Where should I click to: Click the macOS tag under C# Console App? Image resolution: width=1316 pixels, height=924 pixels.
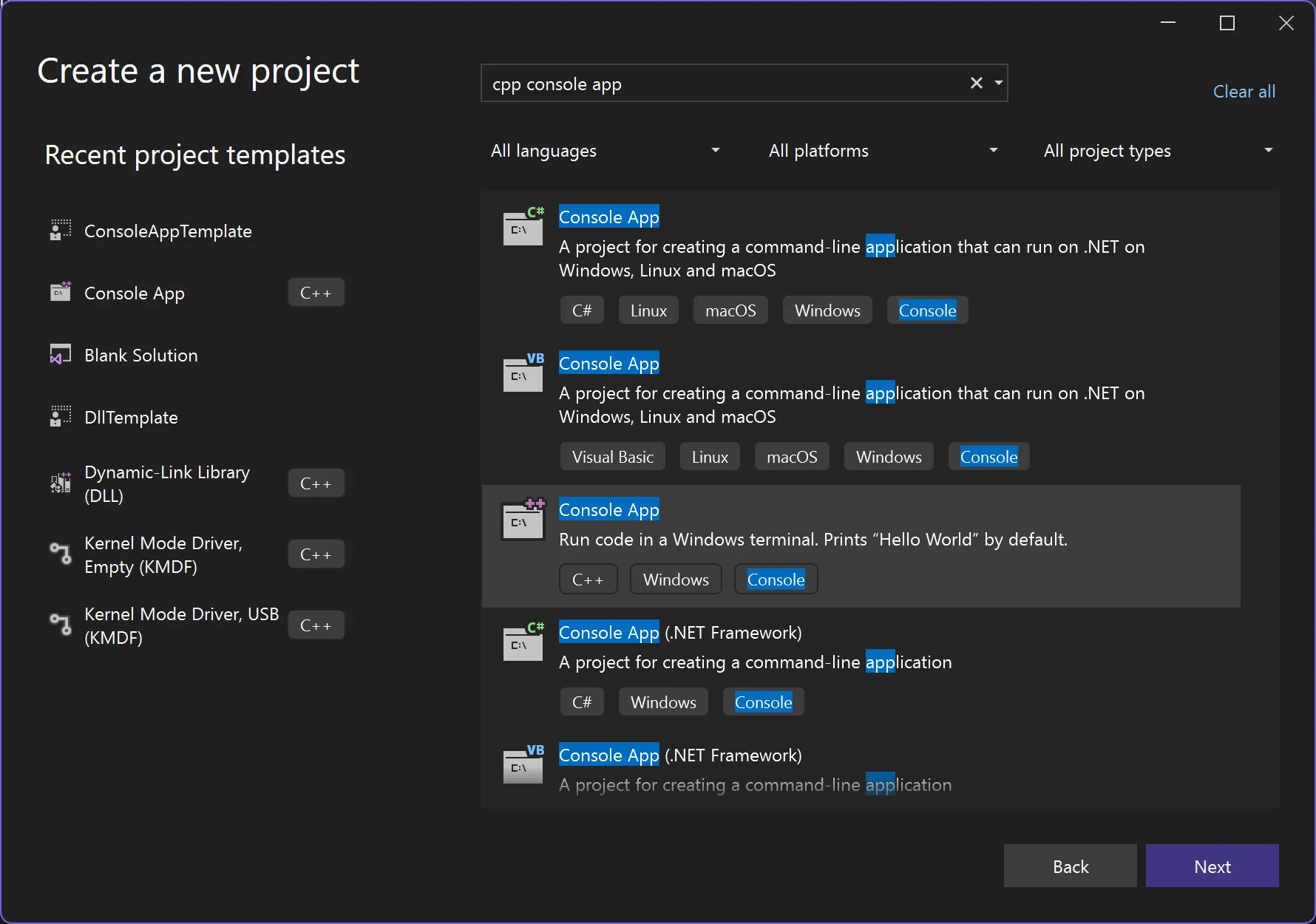click(730, 310)
